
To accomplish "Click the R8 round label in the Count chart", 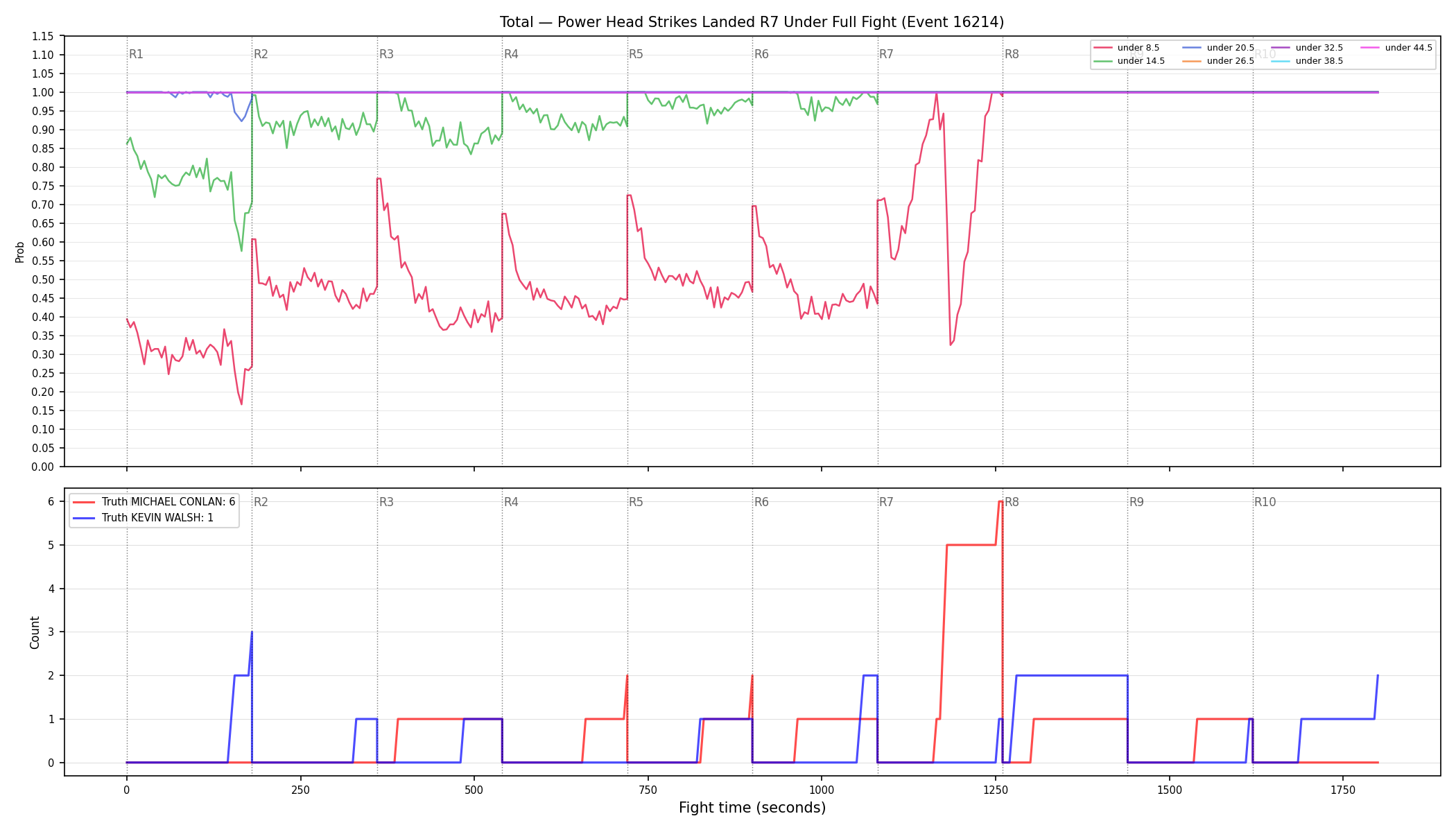I will 1012,502.
